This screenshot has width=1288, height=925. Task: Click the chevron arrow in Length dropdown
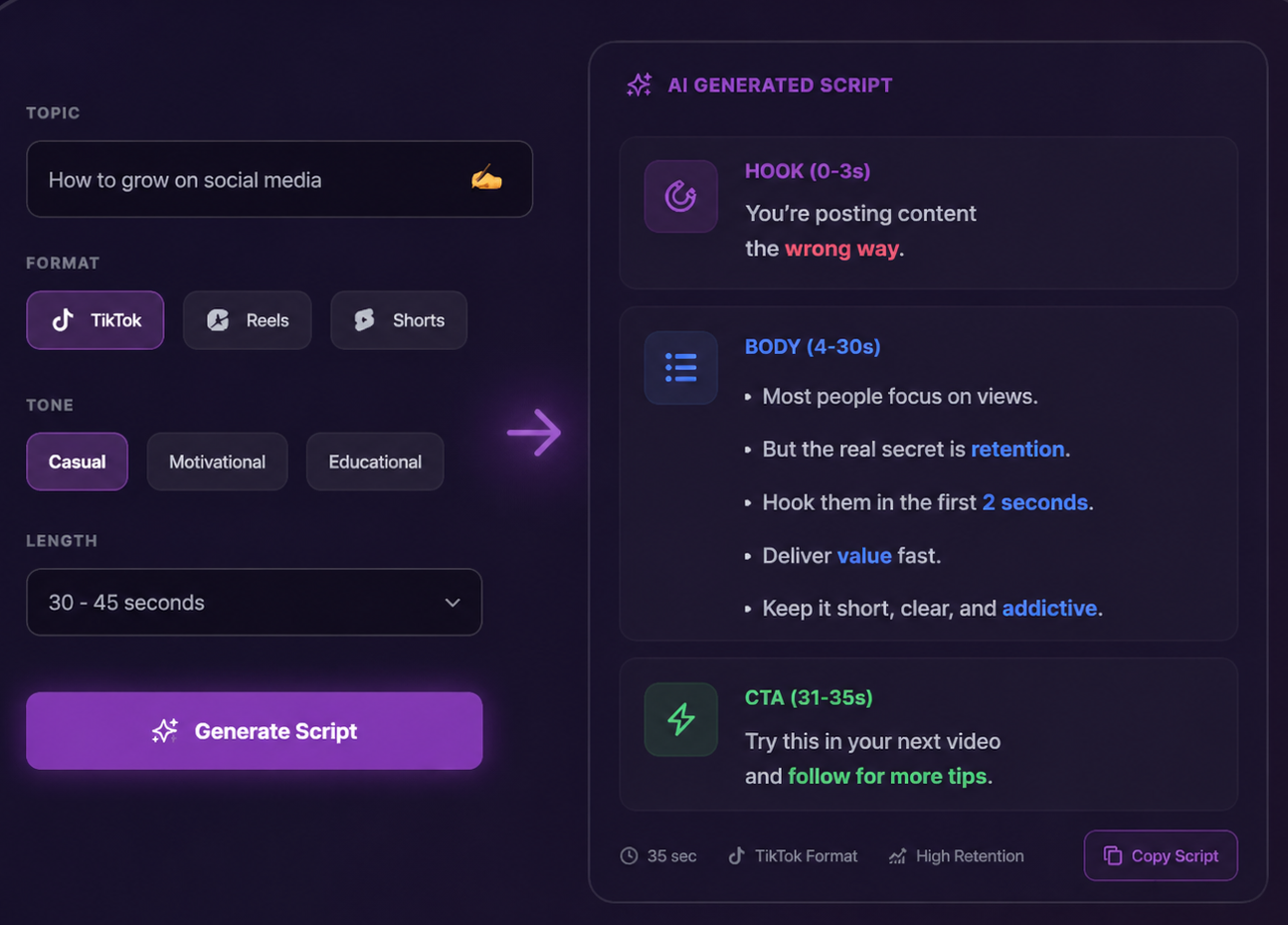pyautogui.click(x=453, y=603)
